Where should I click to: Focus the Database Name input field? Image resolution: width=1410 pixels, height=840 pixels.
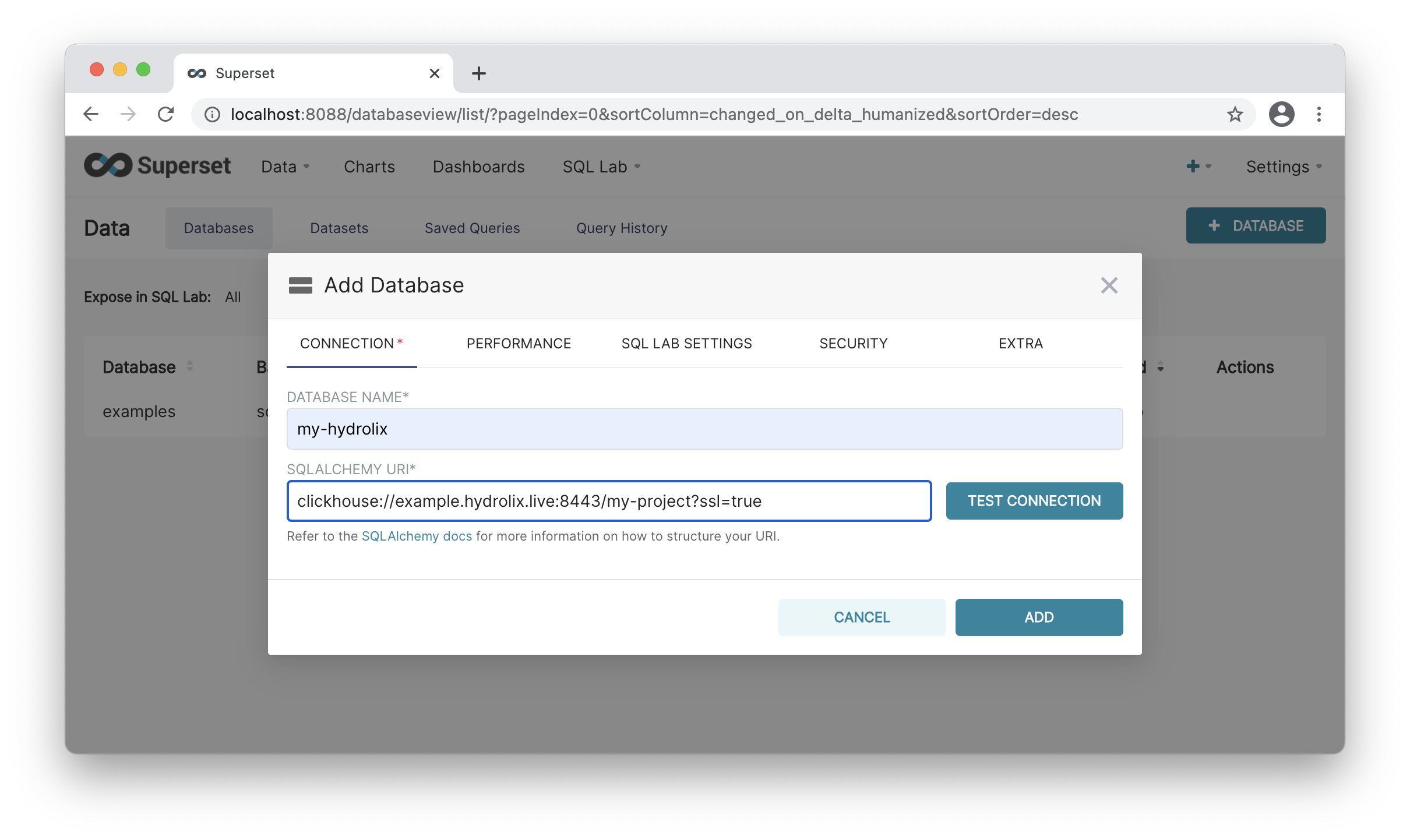coord(704,429)
